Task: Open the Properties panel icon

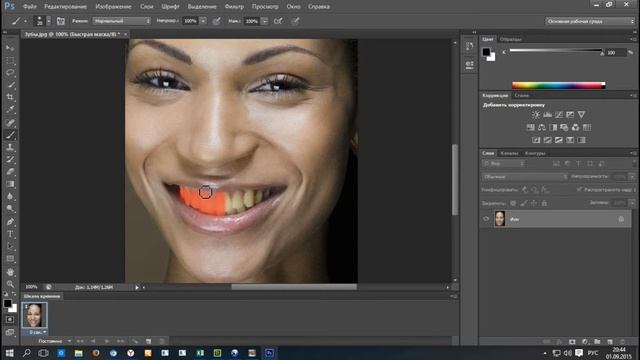Action: 469,64
